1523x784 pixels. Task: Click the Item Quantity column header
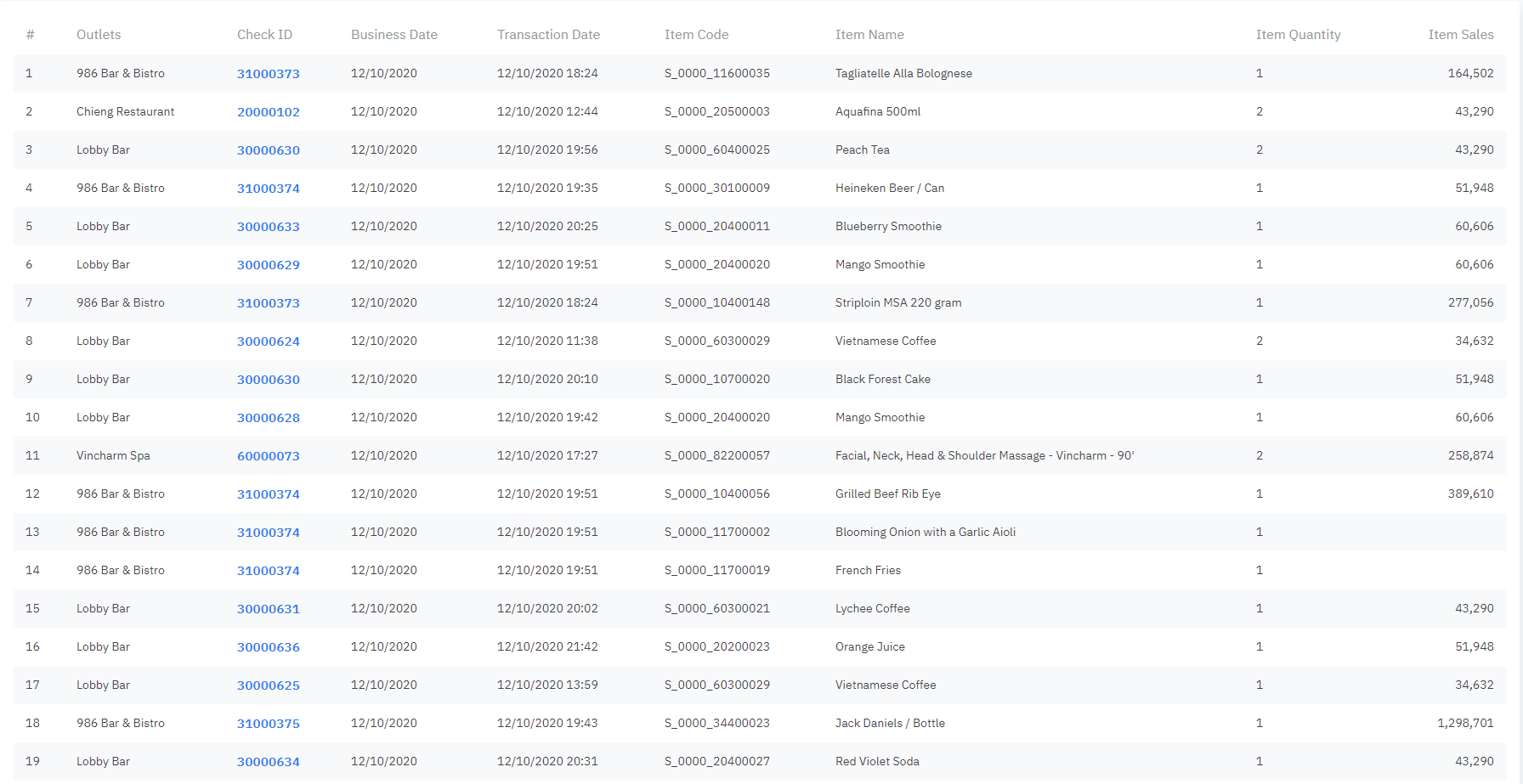pos(1298,35)
